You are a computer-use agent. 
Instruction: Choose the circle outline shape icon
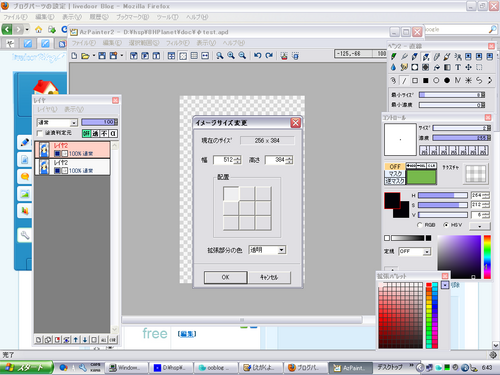point(436,80)
